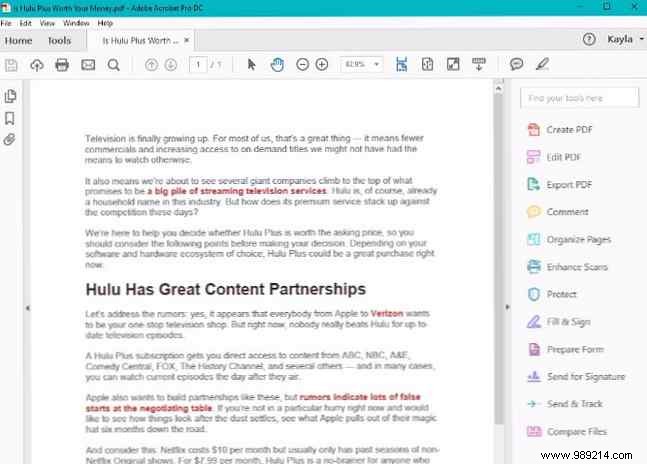Click the Find your tools here search box
The width and height of the screenshot is (647, 464).
point(579,98)
